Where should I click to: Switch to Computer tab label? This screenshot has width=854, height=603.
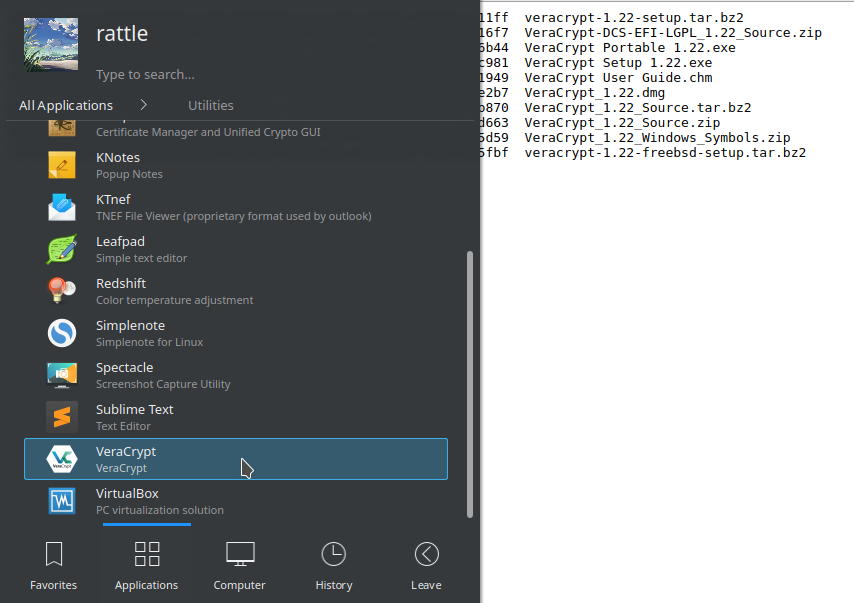pos(239,585)
